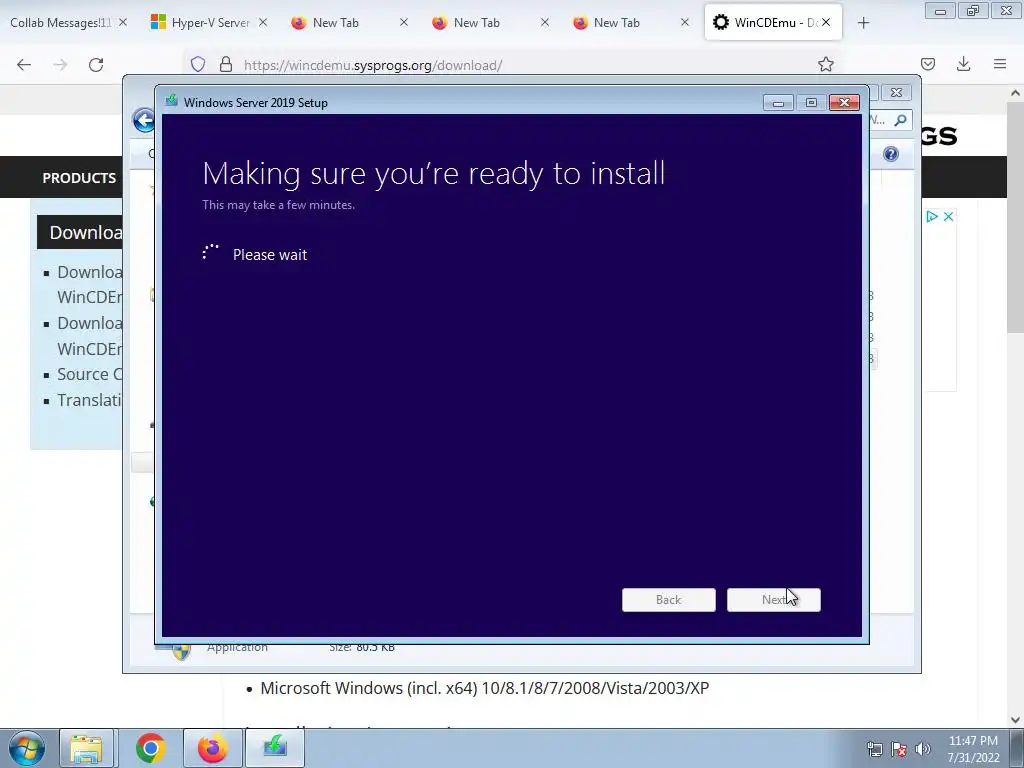Viewport: 1024px width, 768px height.
Task: Click the Windows Setup taskbar icon
Action: coord(275,748)
